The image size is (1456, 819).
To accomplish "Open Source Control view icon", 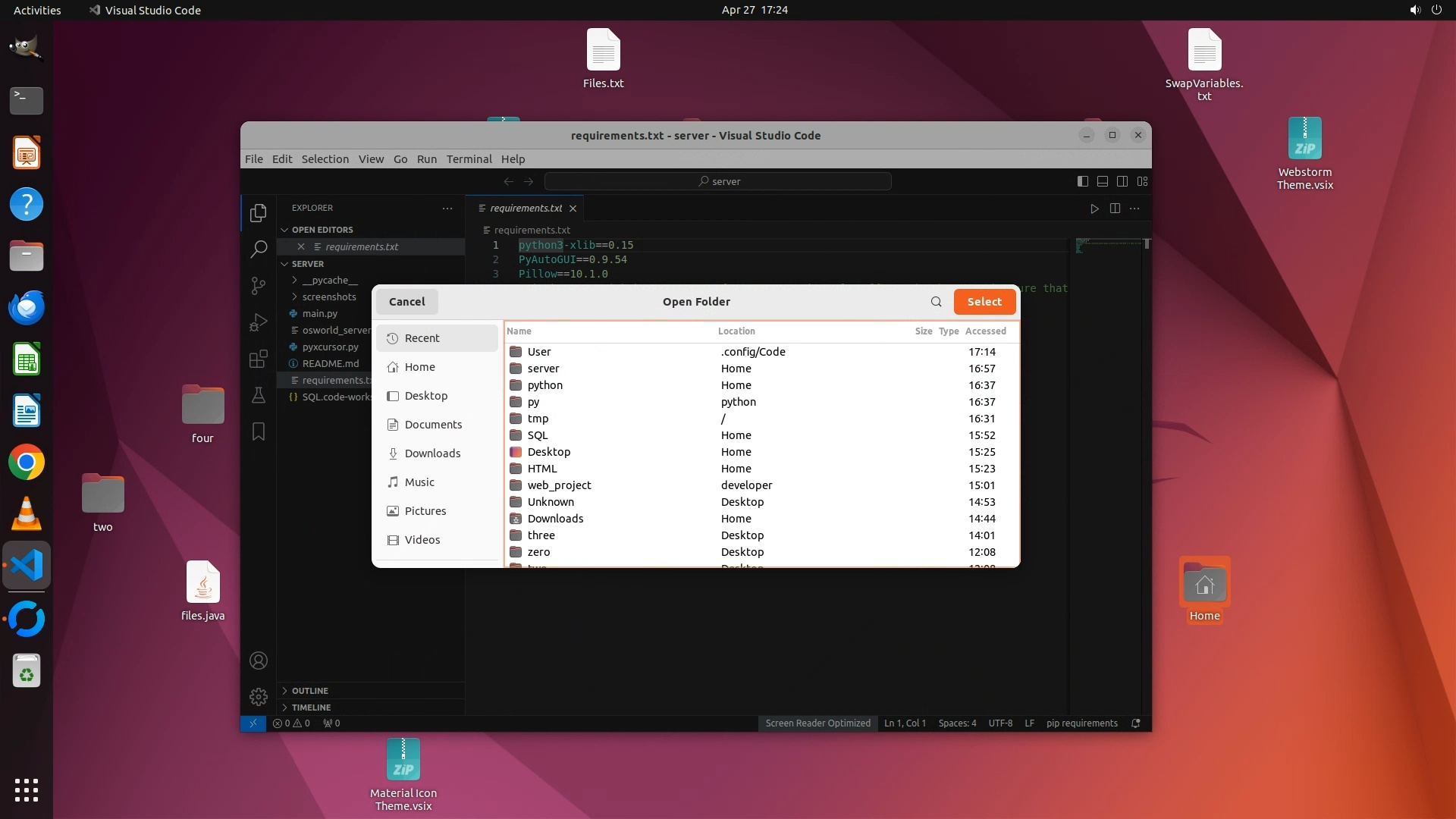I will [259, 285].
